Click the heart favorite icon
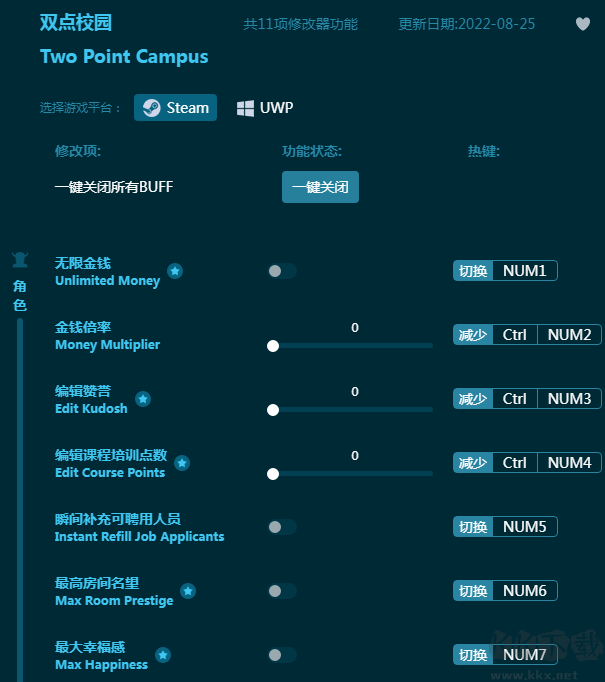The width and height of the screenshot is (605, 682). [583, 25]
